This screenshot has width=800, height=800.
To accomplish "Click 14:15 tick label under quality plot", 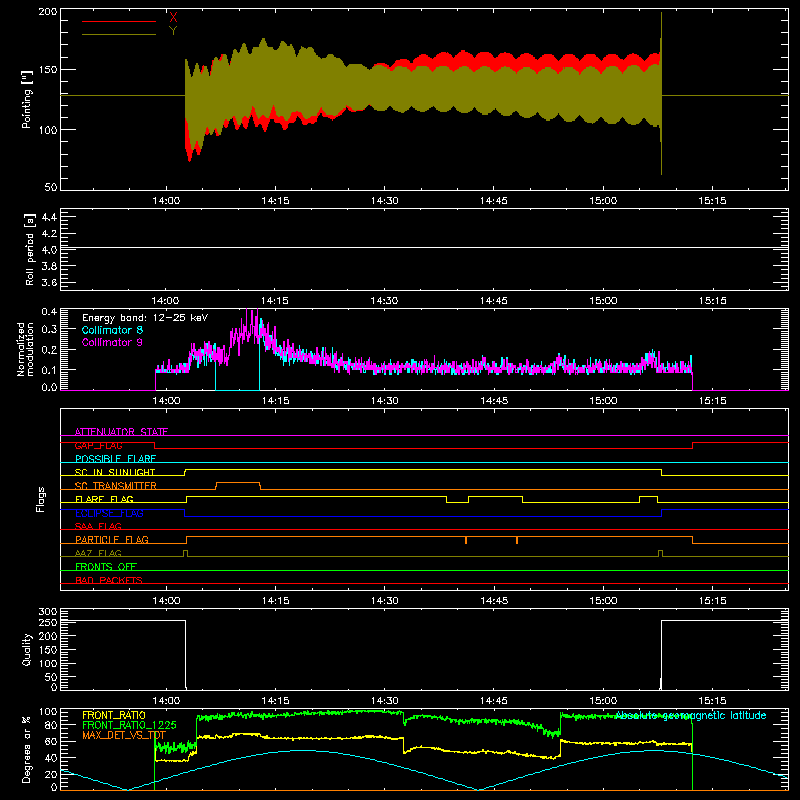I will 276,701.
